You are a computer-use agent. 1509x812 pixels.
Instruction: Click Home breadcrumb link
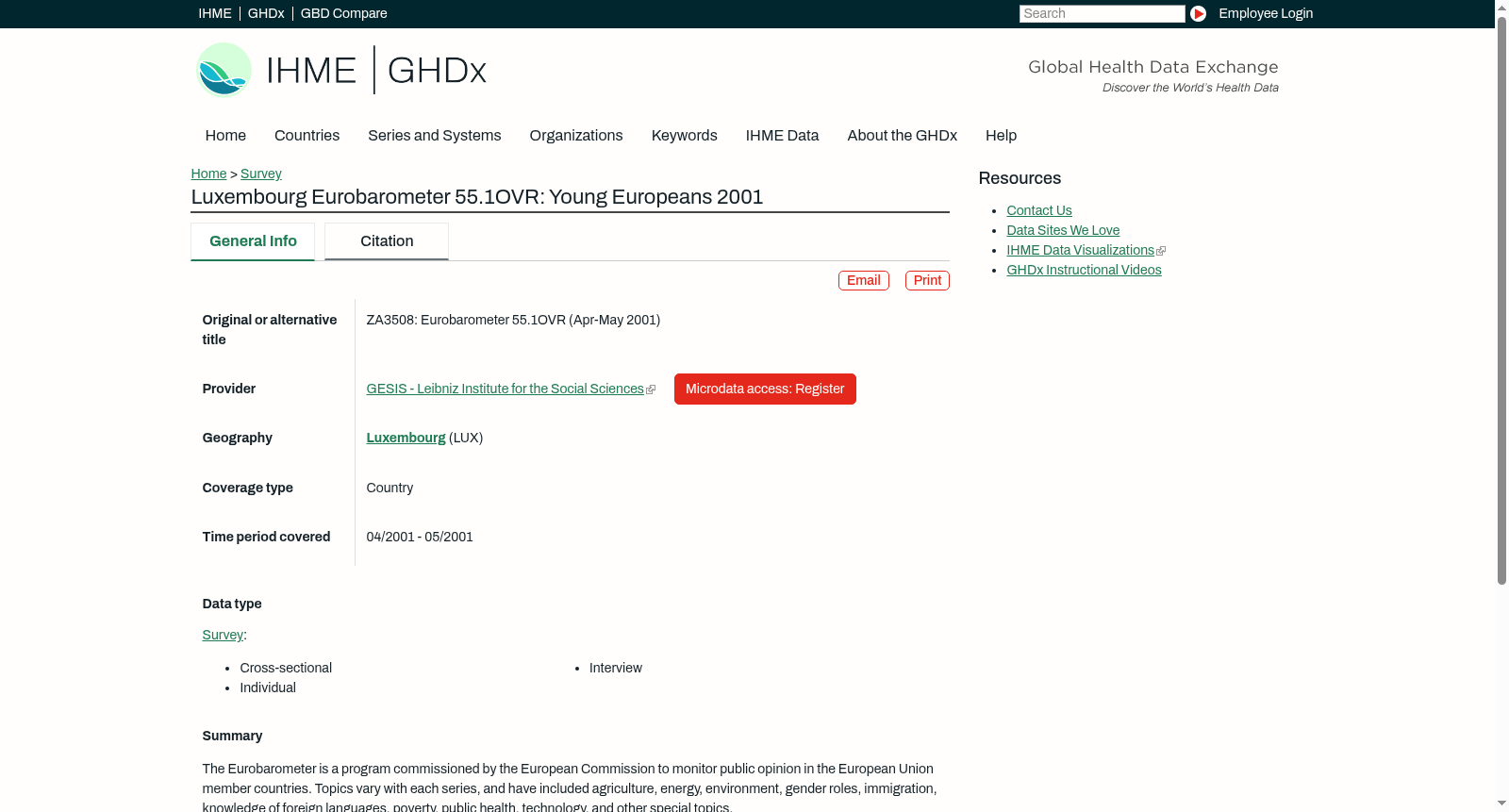[208, 174]
